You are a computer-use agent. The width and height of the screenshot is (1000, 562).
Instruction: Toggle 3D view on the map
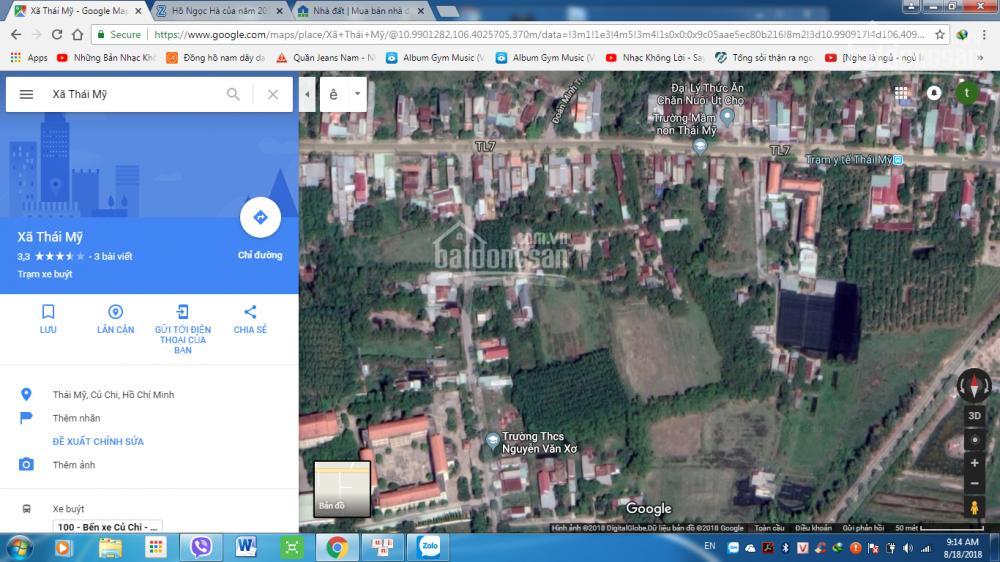(x=974, y=416)
